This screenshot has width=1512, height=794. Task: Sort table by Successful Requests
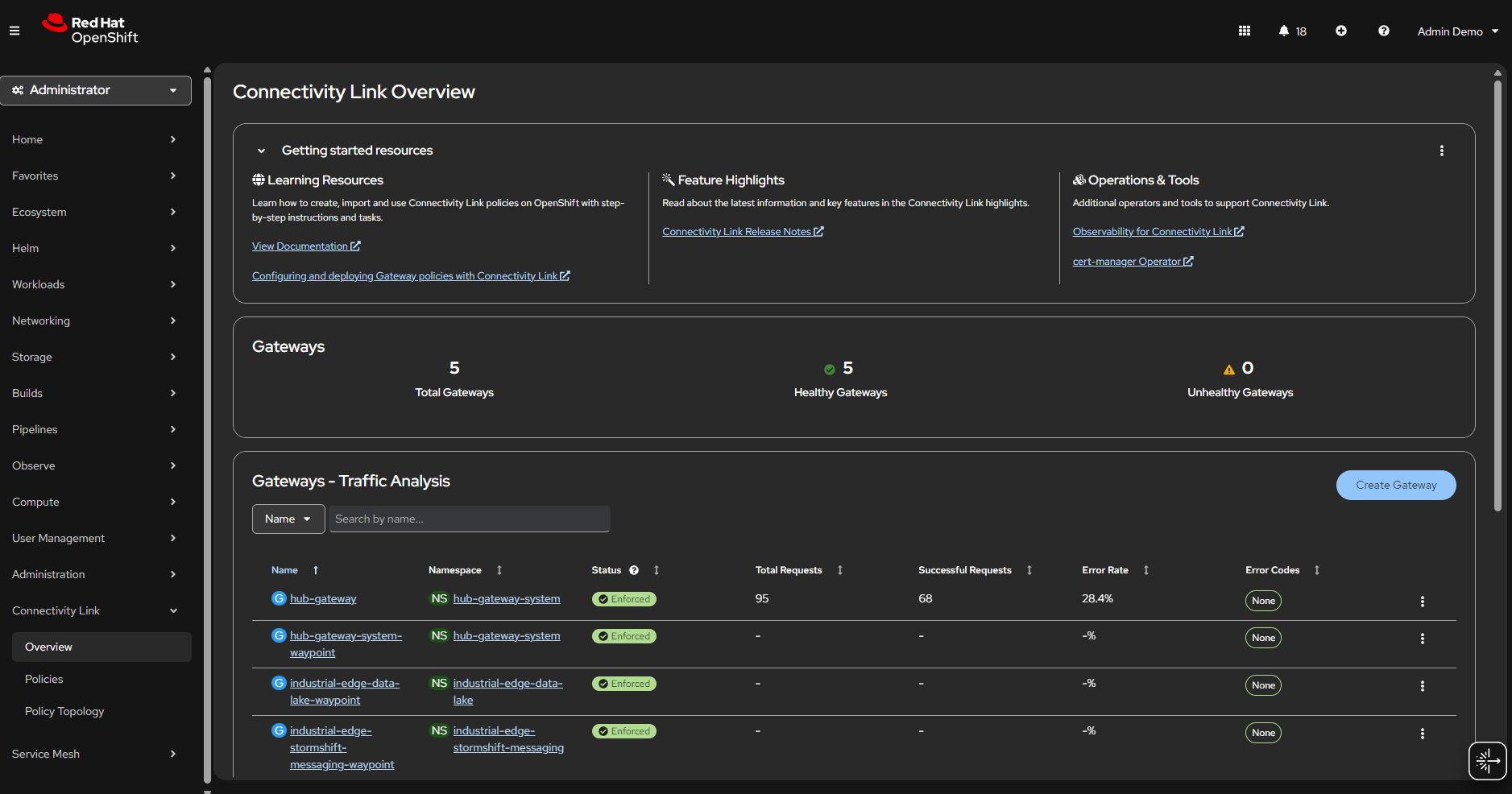click(1029, 570)
